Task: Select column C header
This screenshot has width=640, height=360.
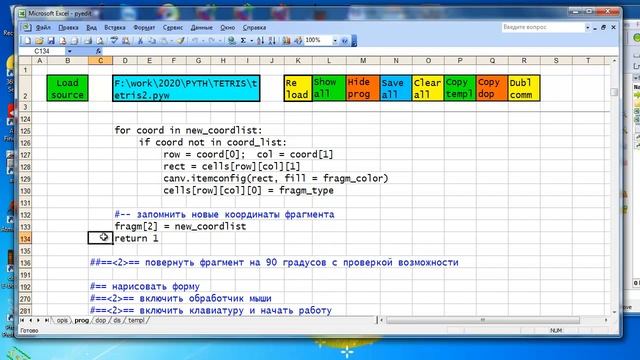Action: click(100, 61)
